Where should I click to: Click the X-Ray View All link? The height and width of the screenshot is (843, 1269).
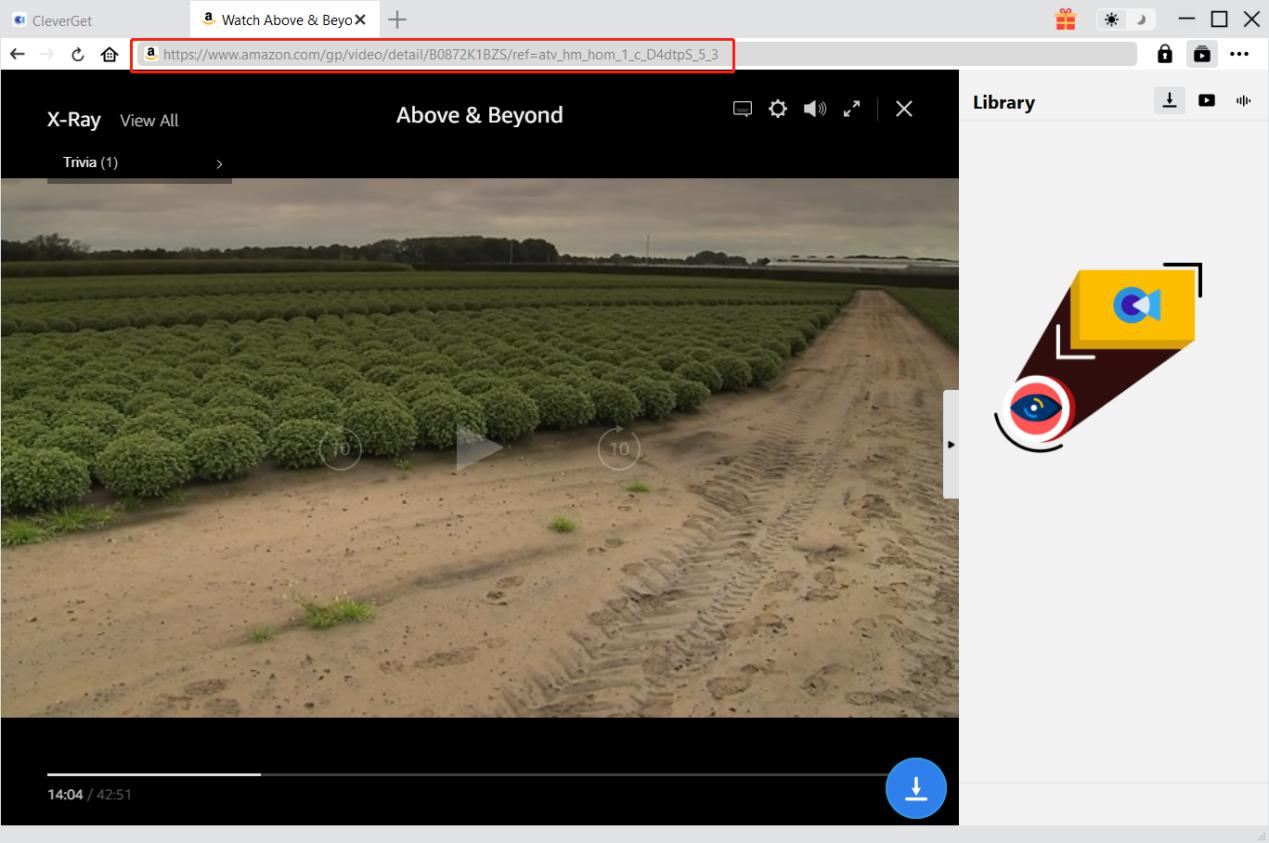(149, 121)
